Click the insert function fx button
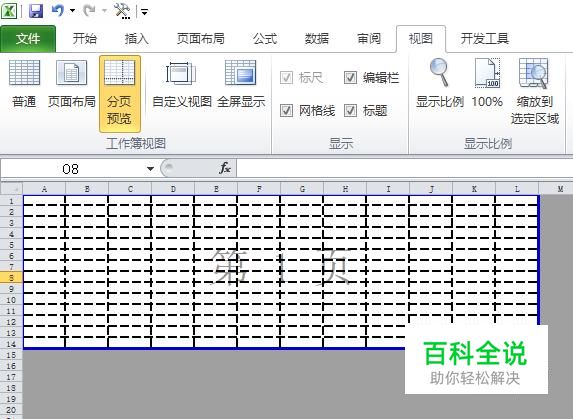573x419 pixels. coord(225,168)
